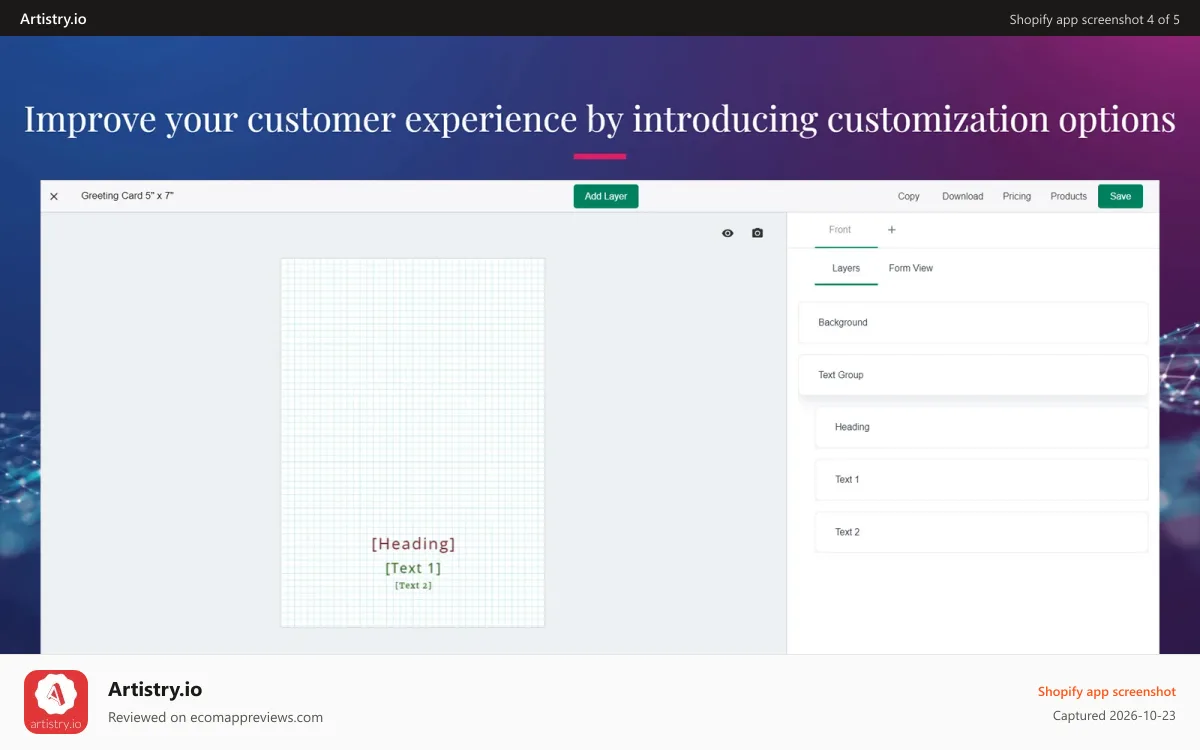The height and width of the screenshot is (750, 1200).
Task: Close the Greeting Card editor with X icon
Action: click(54, 196)
